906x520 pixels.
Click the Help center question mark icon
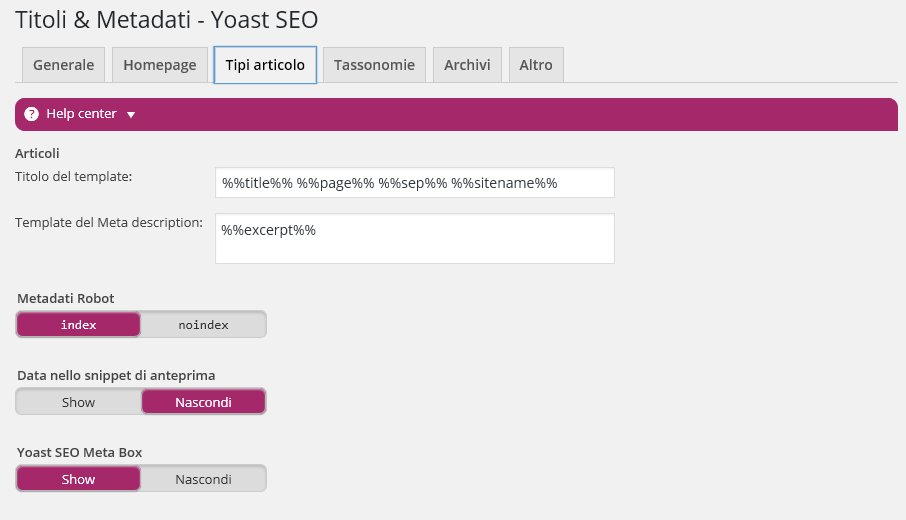click(x=32, y=114)
